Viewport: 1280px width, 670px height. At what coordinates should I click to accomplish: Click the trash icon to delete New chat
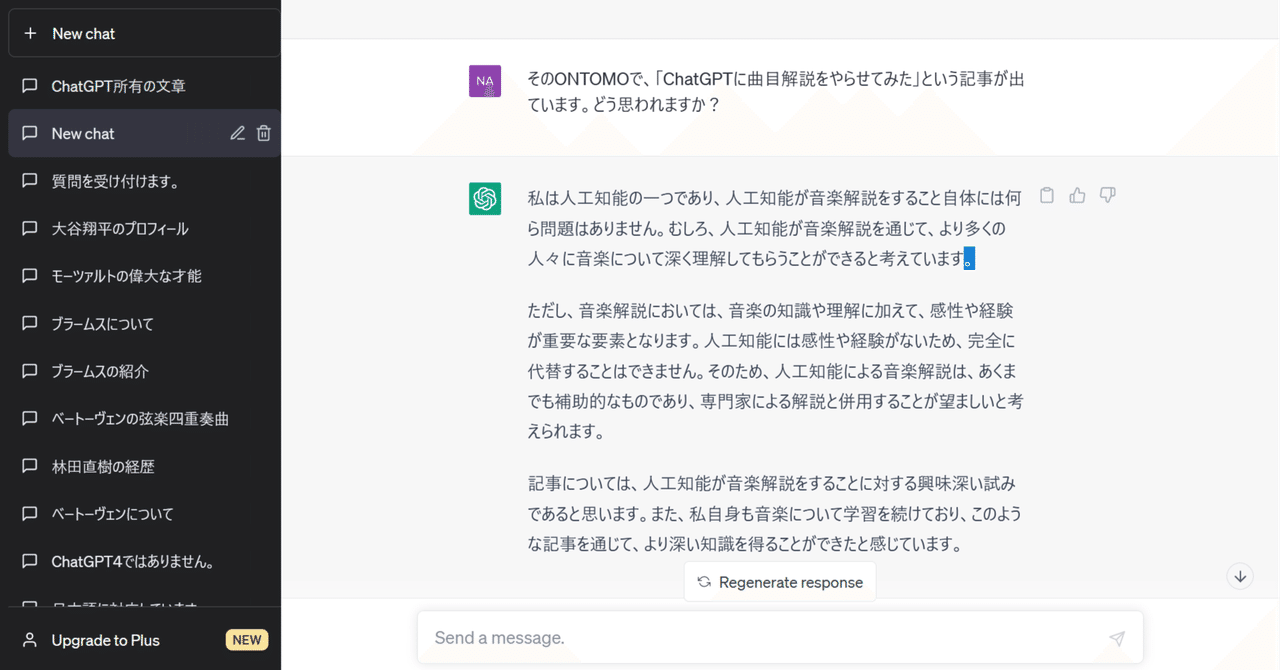pos(262,132)
